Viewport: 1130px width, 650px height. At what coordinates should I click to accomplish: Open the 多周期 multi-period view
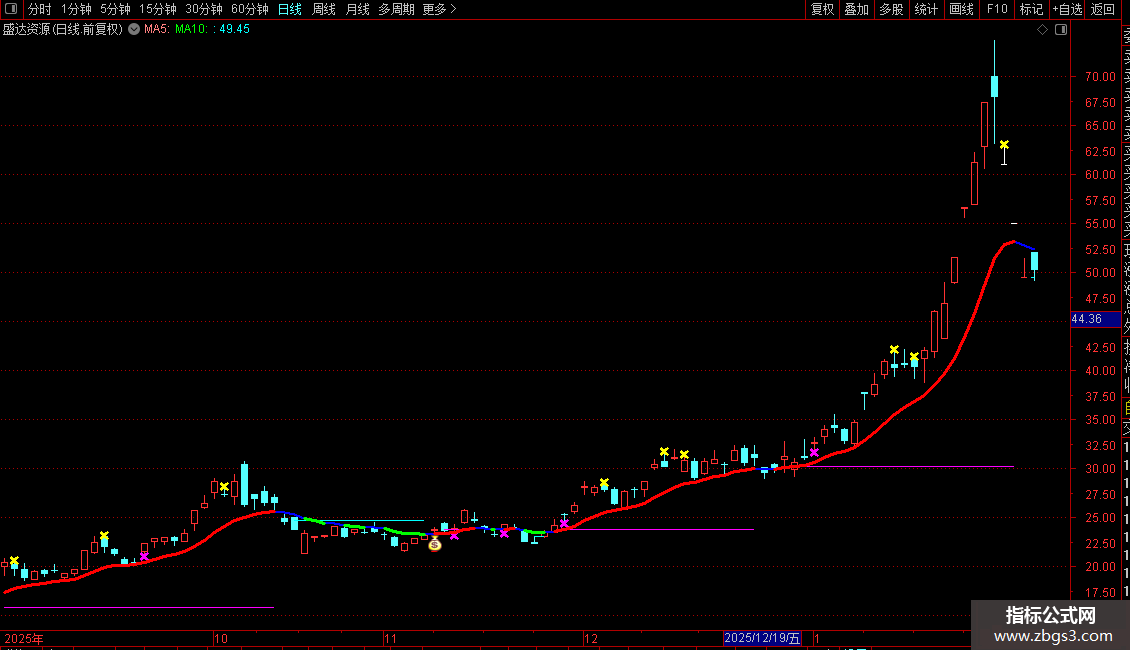click(x=396, y=9)
